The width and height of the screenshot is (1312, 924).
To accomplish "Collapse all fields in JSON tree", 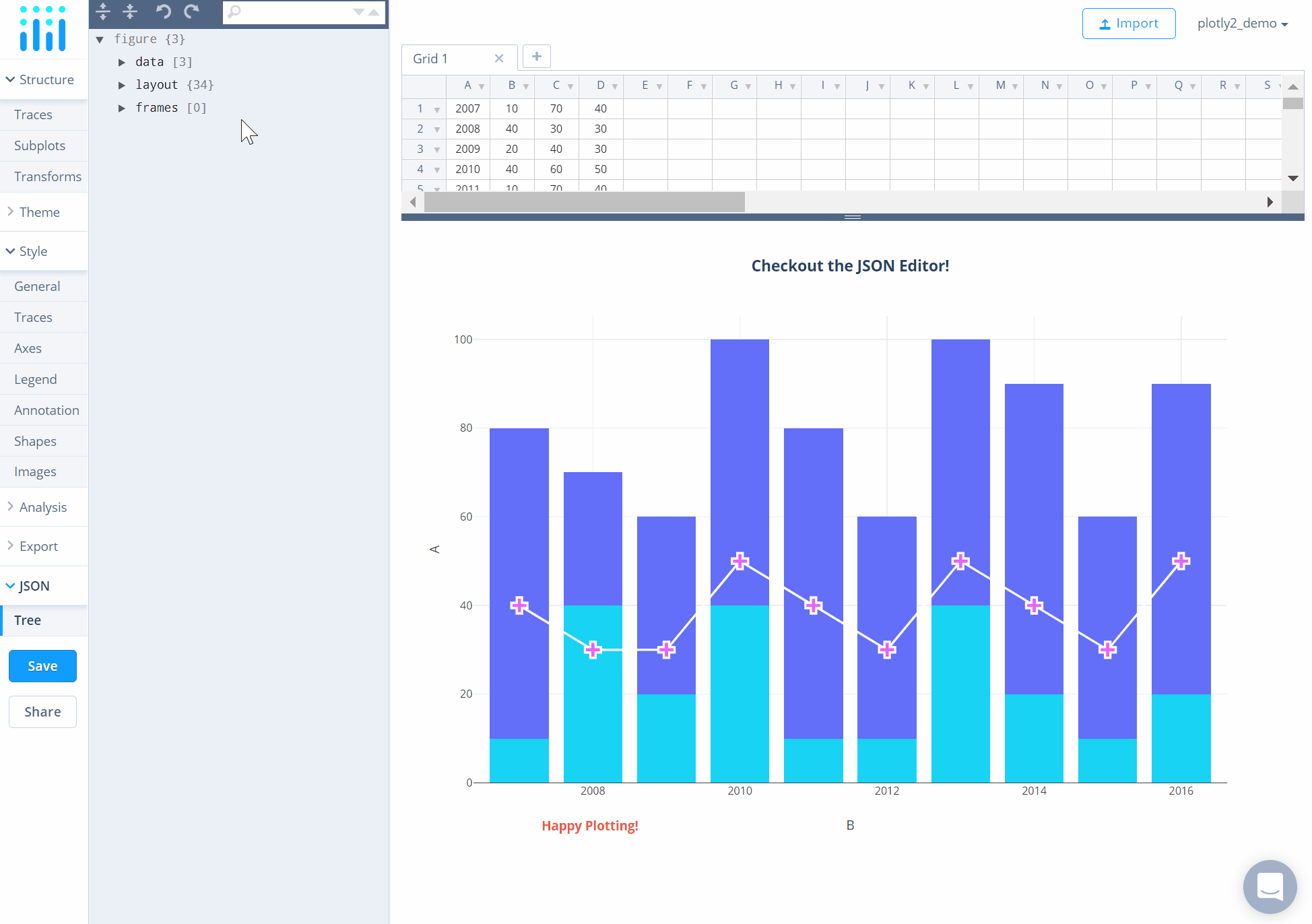I will 130,11.
